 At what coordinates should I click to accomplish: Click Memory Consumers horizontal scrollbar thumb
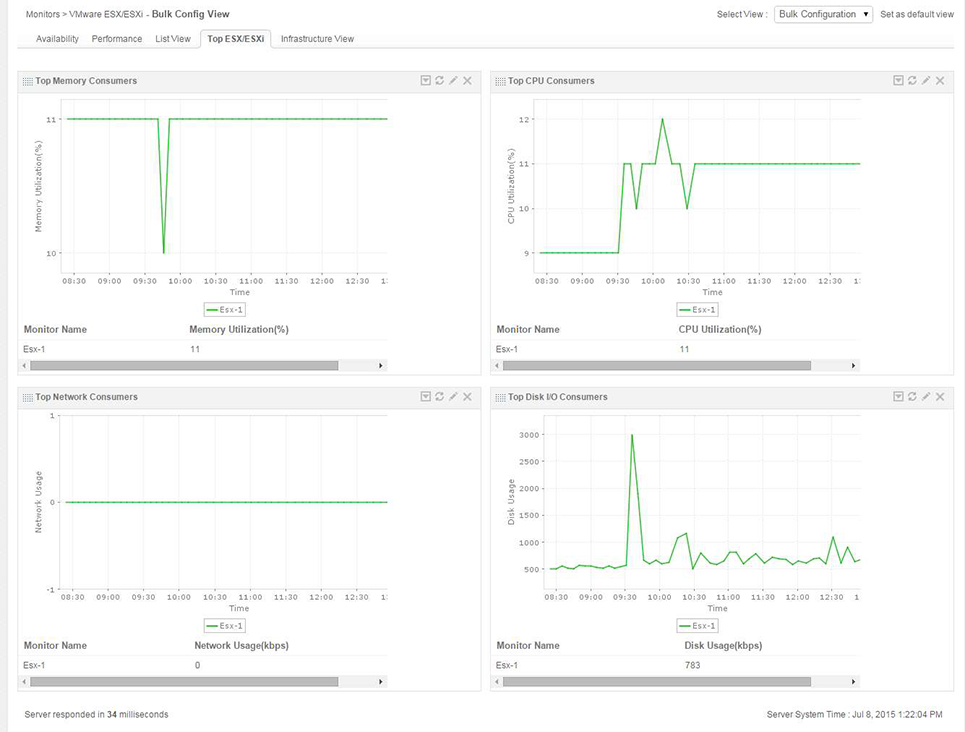[184, 366]
